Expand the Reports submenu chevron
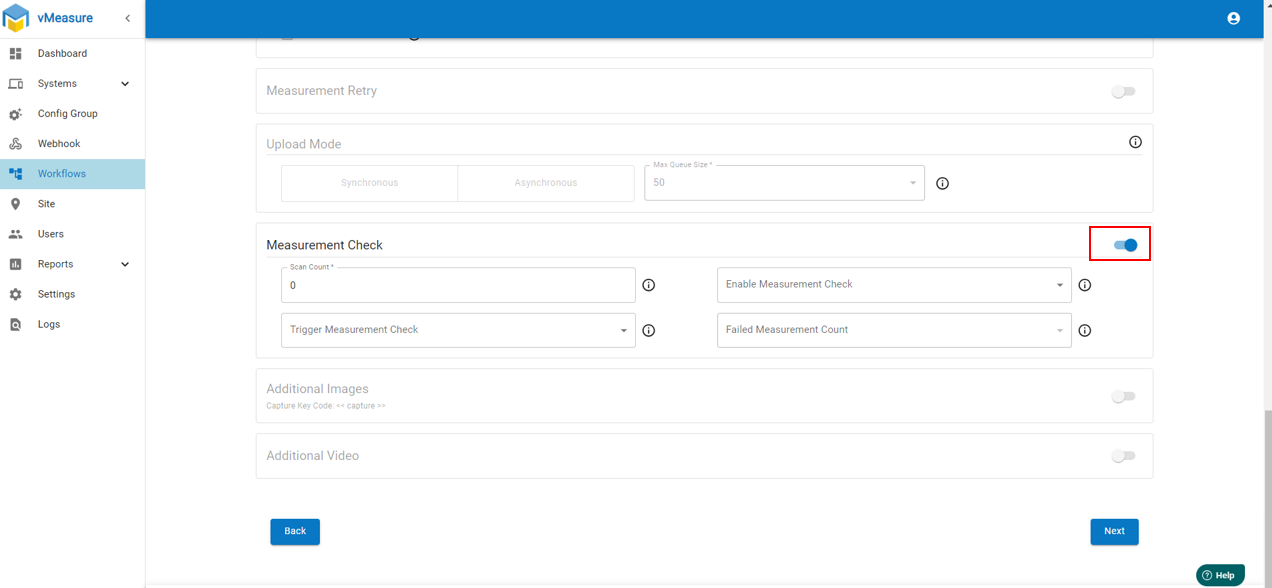 tap(125, 264)
